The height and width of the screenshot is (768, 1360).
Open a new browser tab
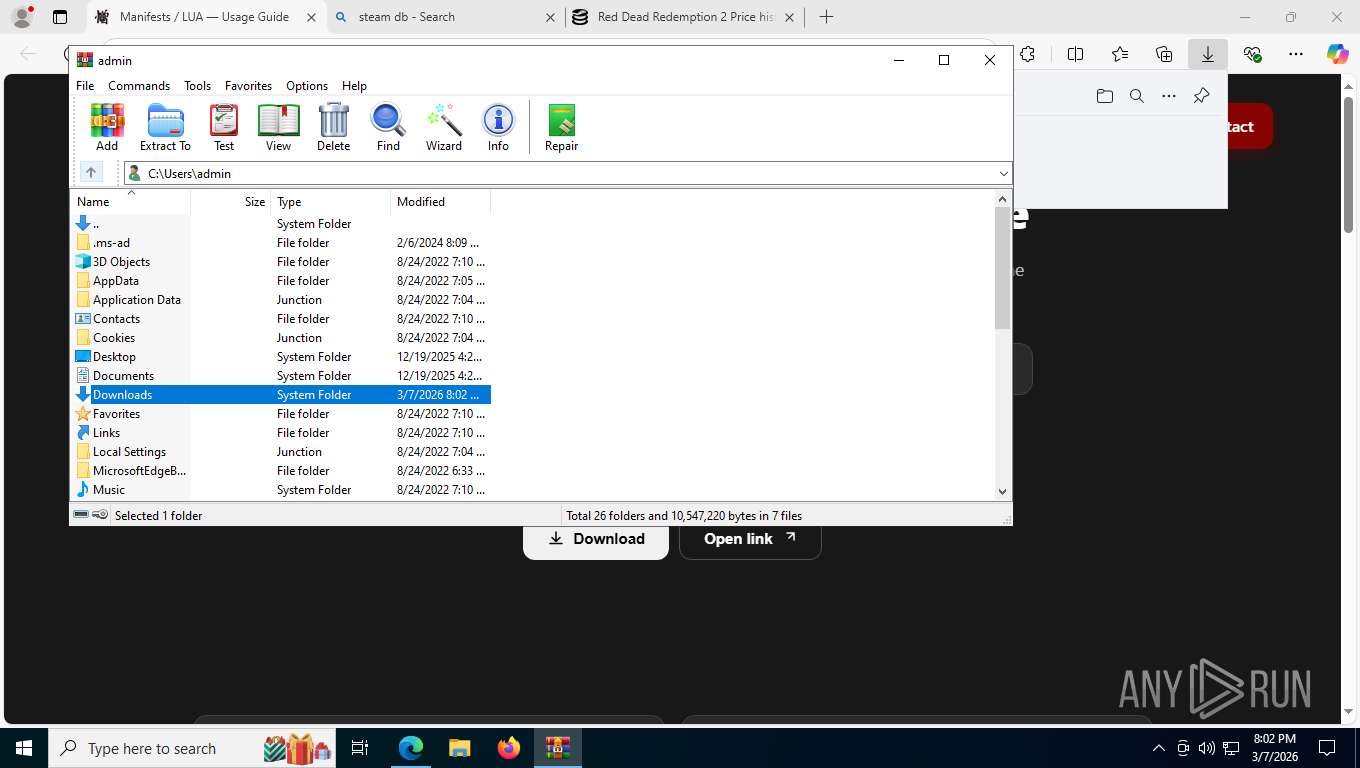(x=826, y=17)
